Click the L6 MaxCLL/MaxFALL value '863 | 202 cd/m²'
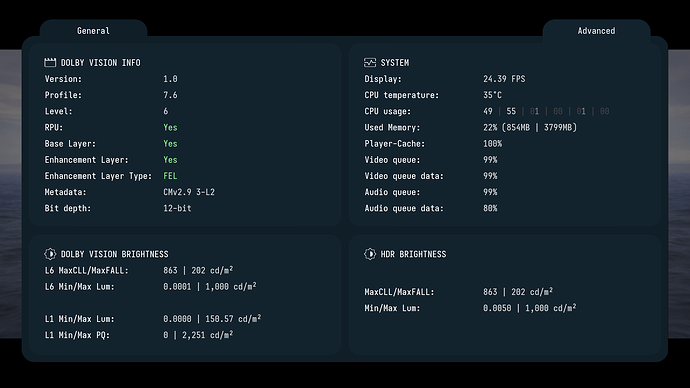This screenshot has width=690, height=388. click(x=198, y=270)
